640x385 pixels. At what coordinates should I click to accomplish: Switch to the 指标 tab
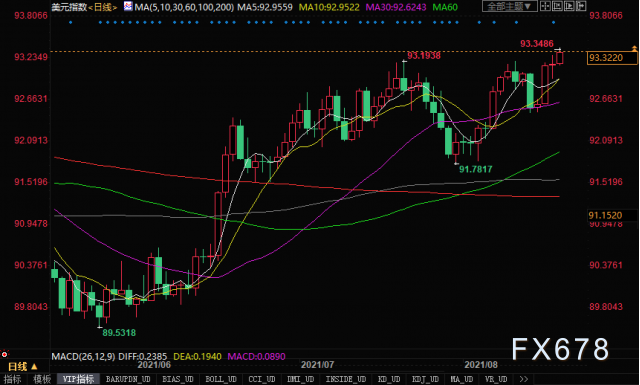[x=12, y=379]
